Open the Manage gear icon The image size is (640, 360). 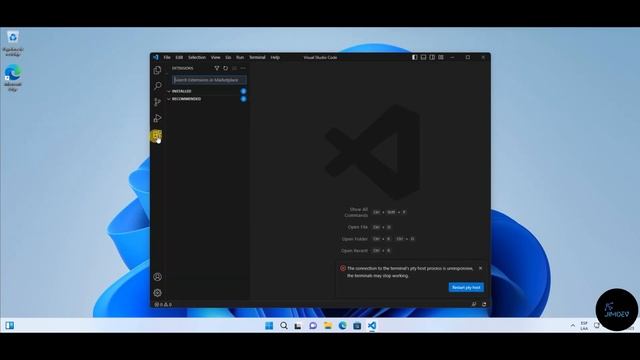click(x=158, y=293)
